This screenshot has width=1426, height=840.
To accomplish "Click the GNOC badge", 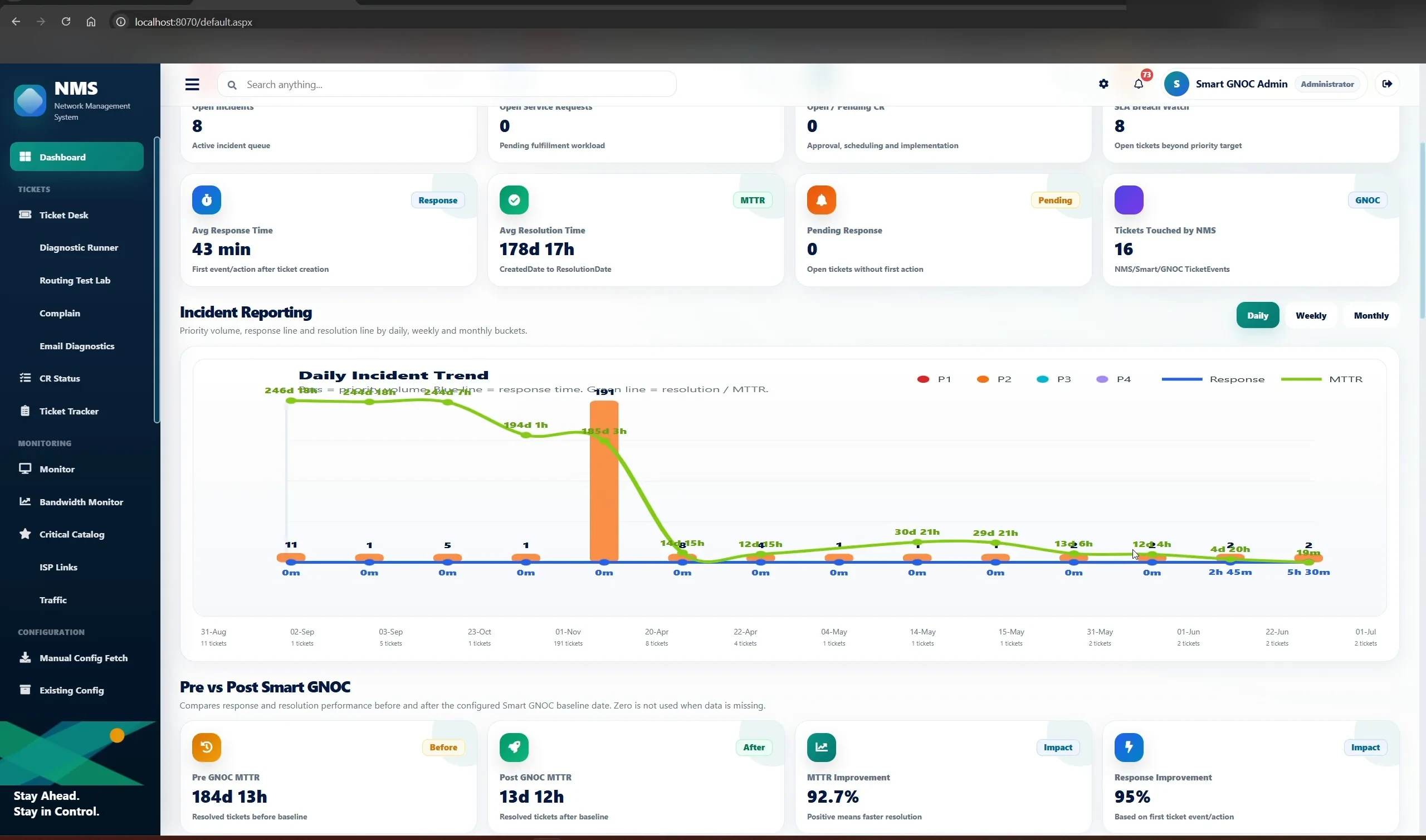I will click(1367, 200).
